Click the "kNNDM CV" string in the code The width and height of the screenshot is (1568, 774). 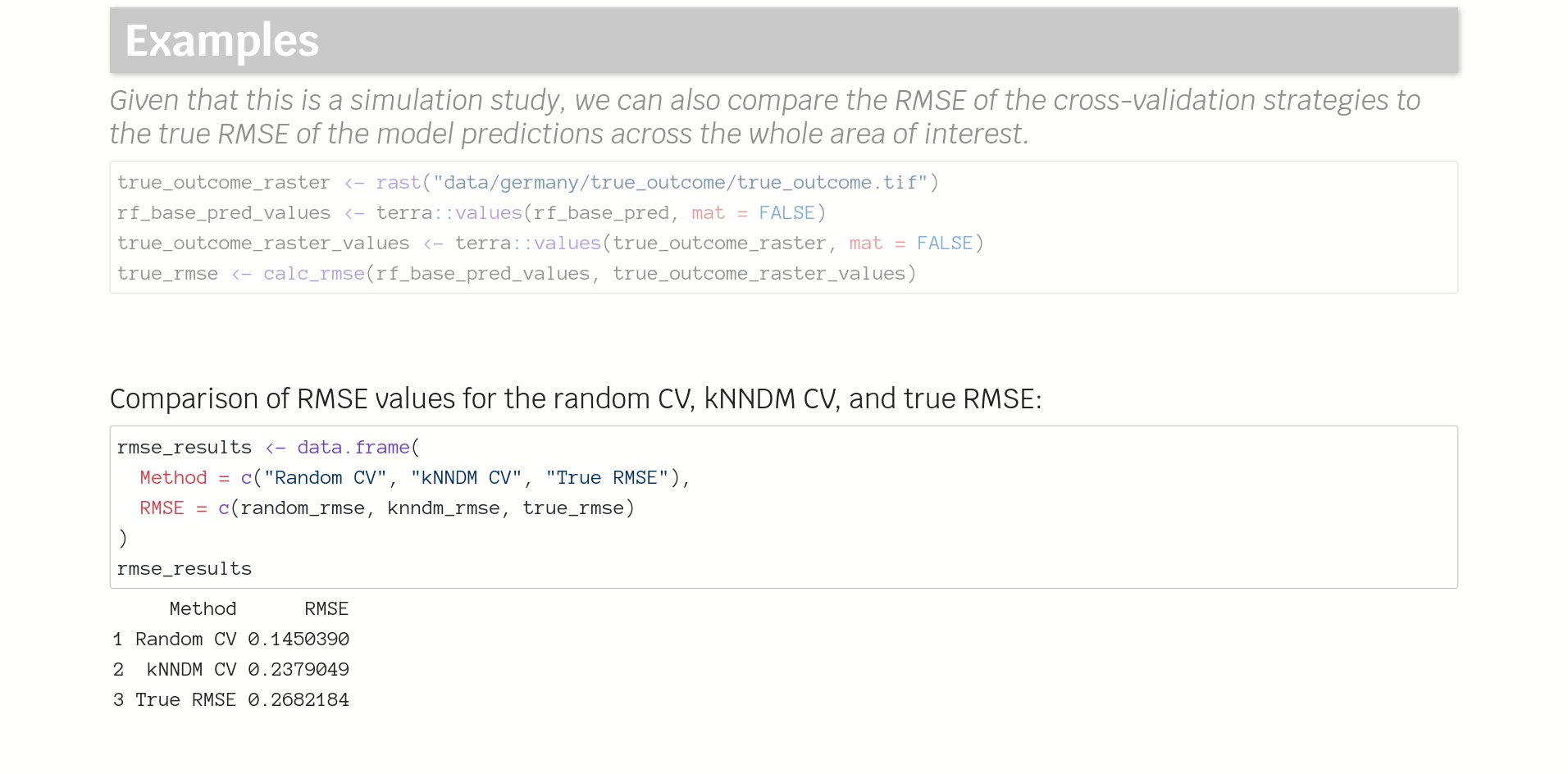click(466, 477)
